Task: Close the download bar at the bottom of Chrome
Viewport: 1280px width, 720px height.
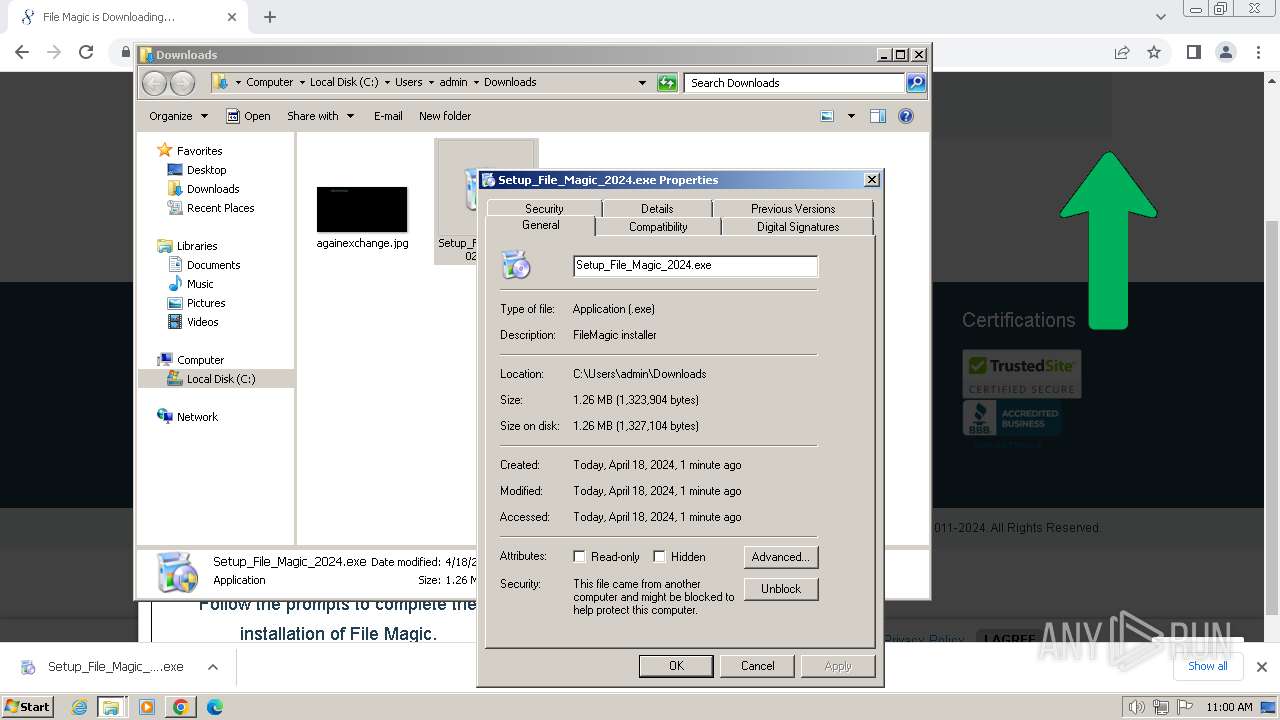Action: [1262, 666]
